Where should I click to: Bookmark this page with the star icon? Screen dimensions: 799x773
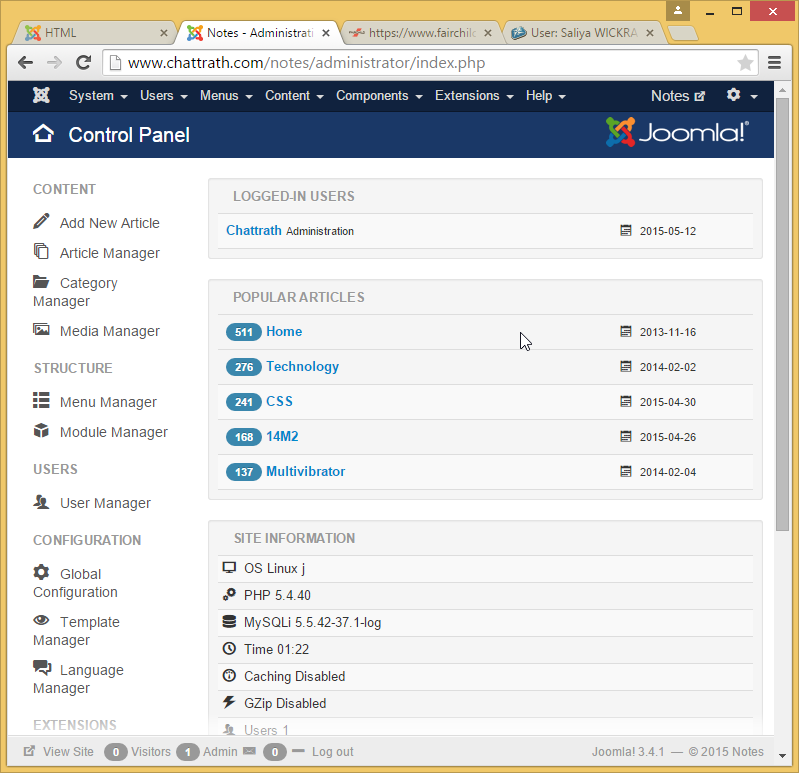tap(745, 62)
